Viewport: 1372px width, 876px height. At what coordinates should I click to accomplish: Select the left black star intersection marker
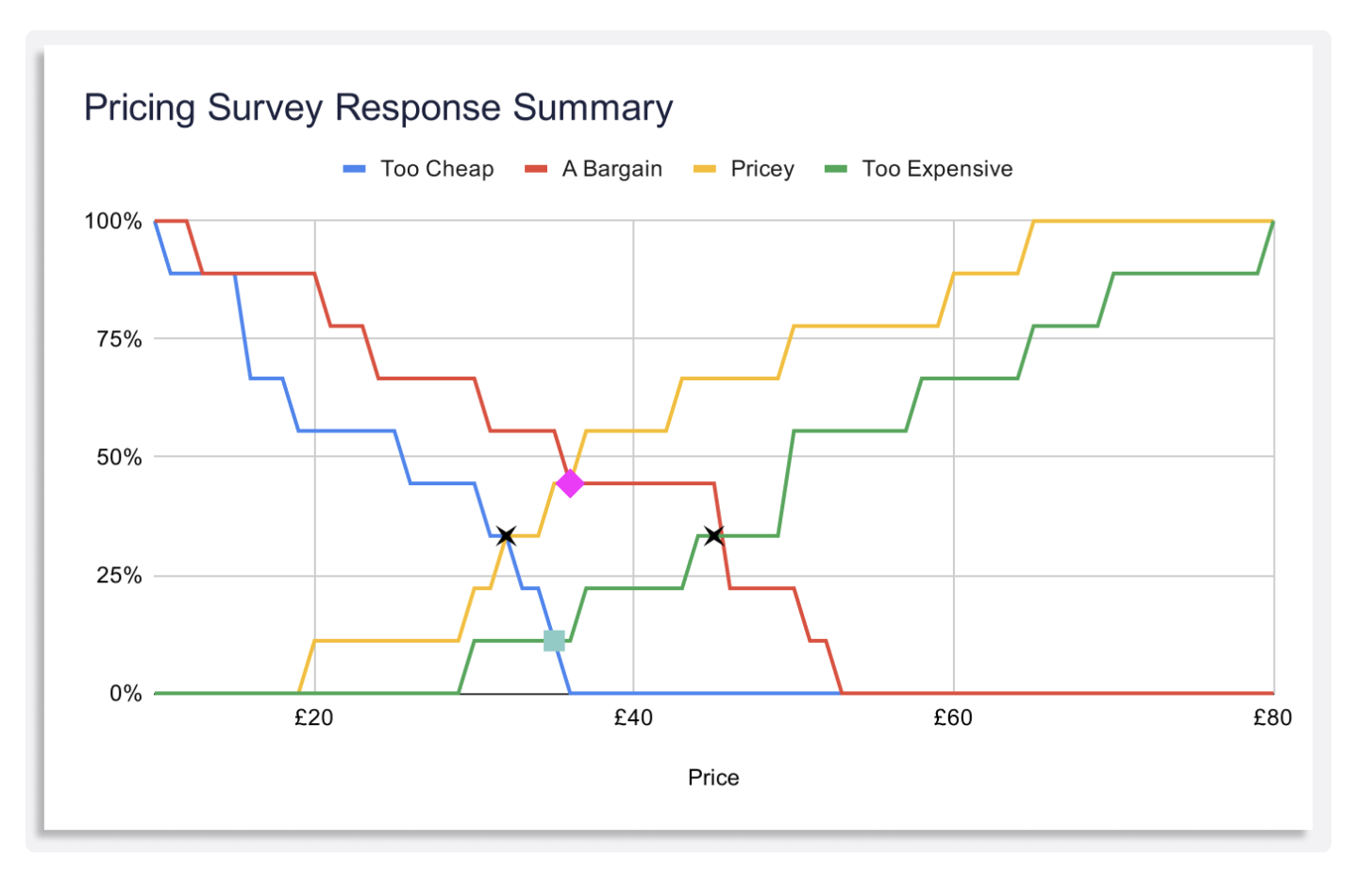coord(506,536)
